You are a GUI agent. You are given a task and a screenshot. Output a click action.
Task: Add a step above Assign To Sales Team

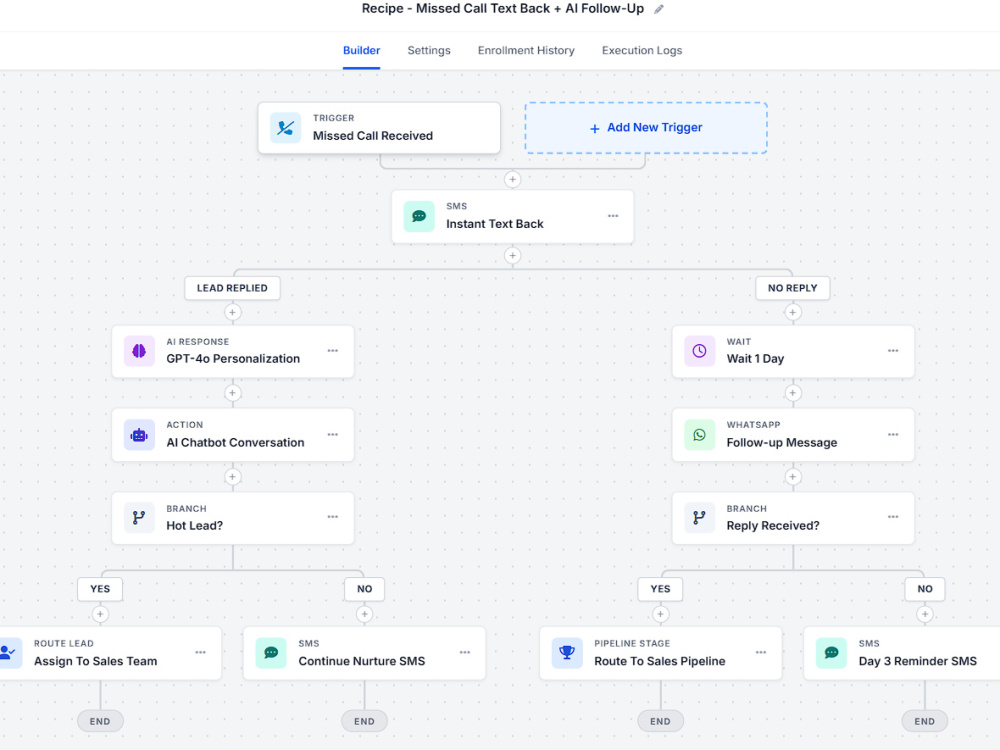coord(100,614)
